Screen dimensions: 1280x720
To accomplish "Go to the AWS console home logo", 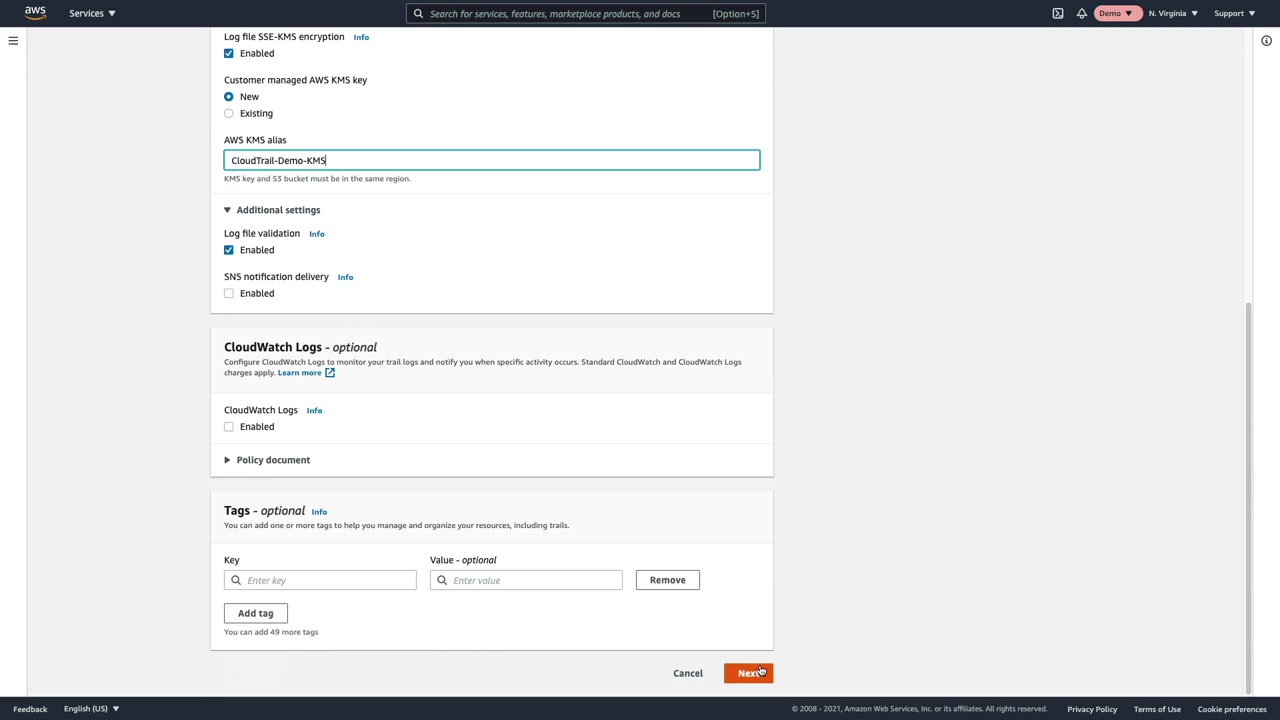I will (35, 13).
